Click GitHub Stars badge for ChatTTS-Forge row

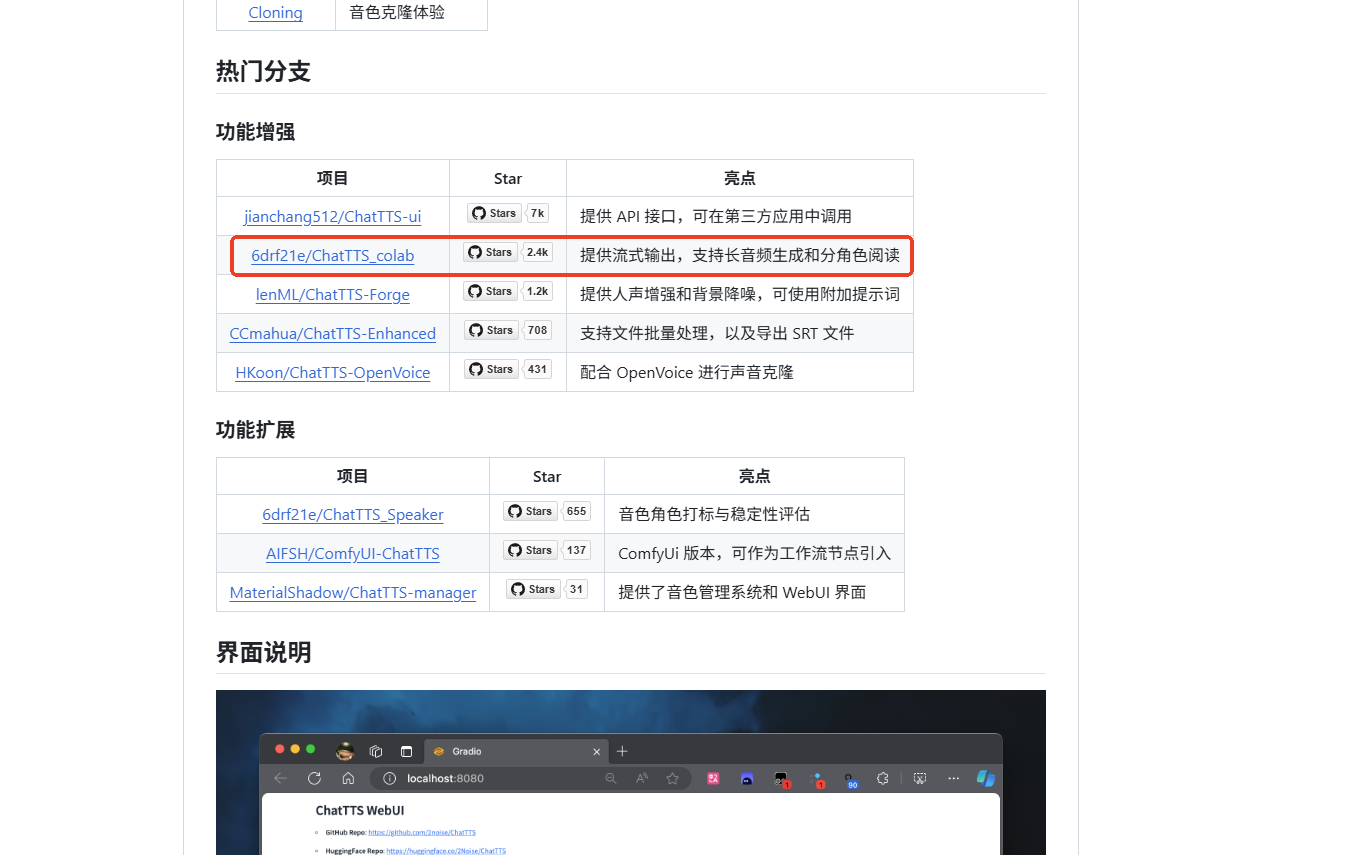click(490, 291)
